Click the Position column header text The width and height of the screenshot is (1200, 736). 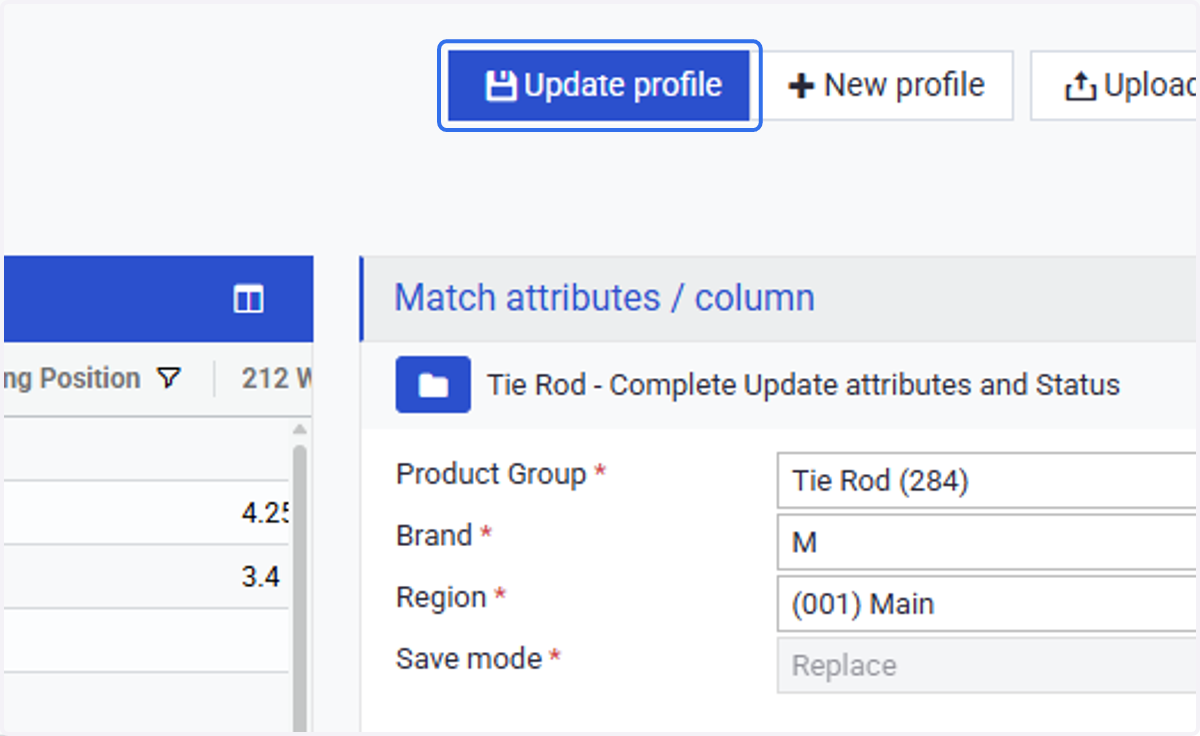(71, 378)
